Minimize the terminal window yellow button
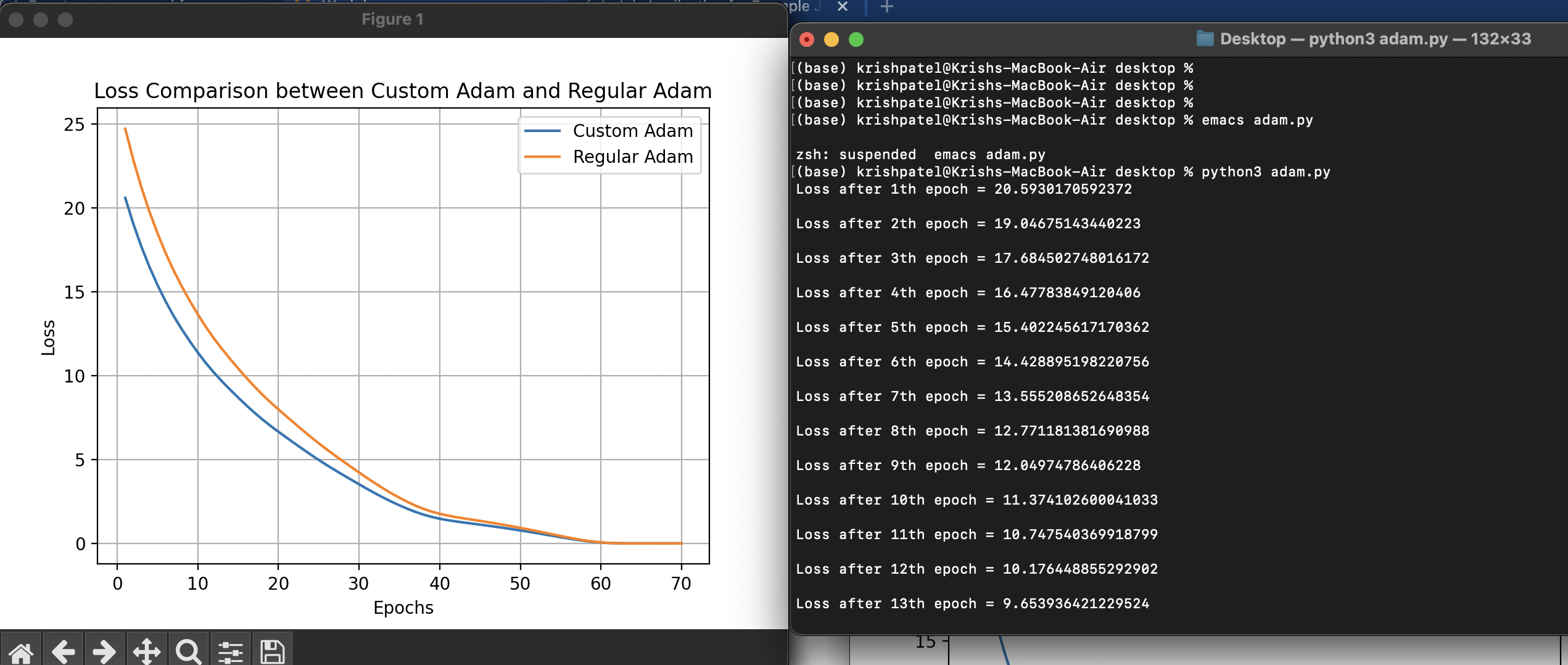Viewport: 1568px width, 665px height. [x=831, y=39]
